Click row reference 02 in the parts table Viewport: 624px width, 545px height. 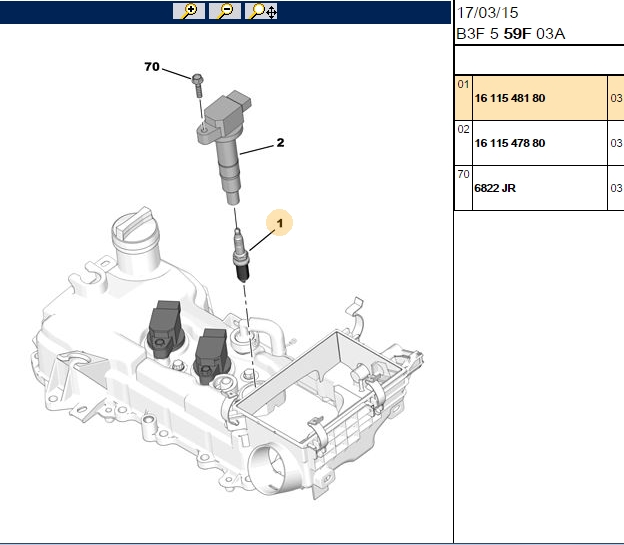click(463, 129)
